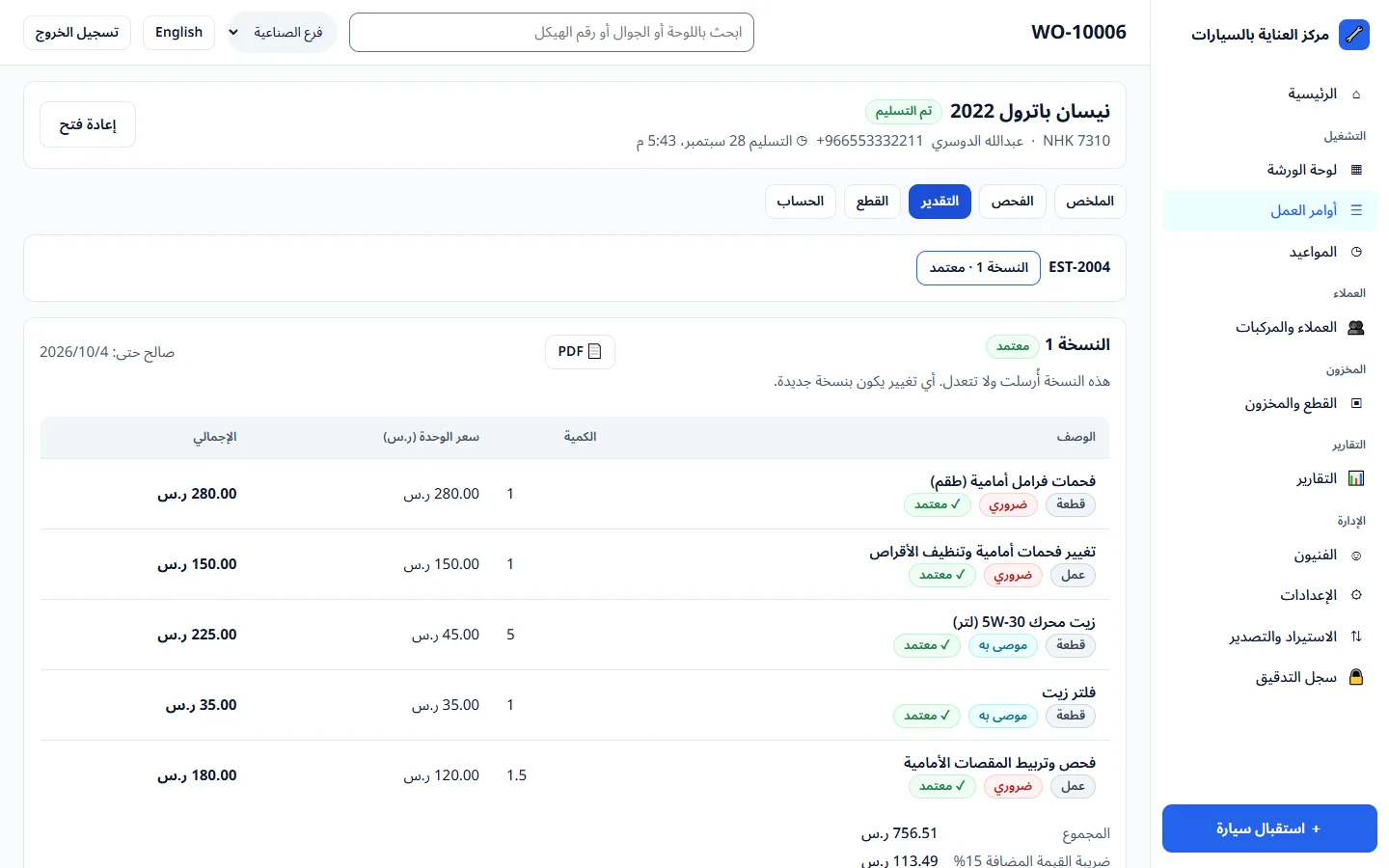Open التقارير in the sidebar
Screen dimensions: 1389x868
pos(1269,478)
